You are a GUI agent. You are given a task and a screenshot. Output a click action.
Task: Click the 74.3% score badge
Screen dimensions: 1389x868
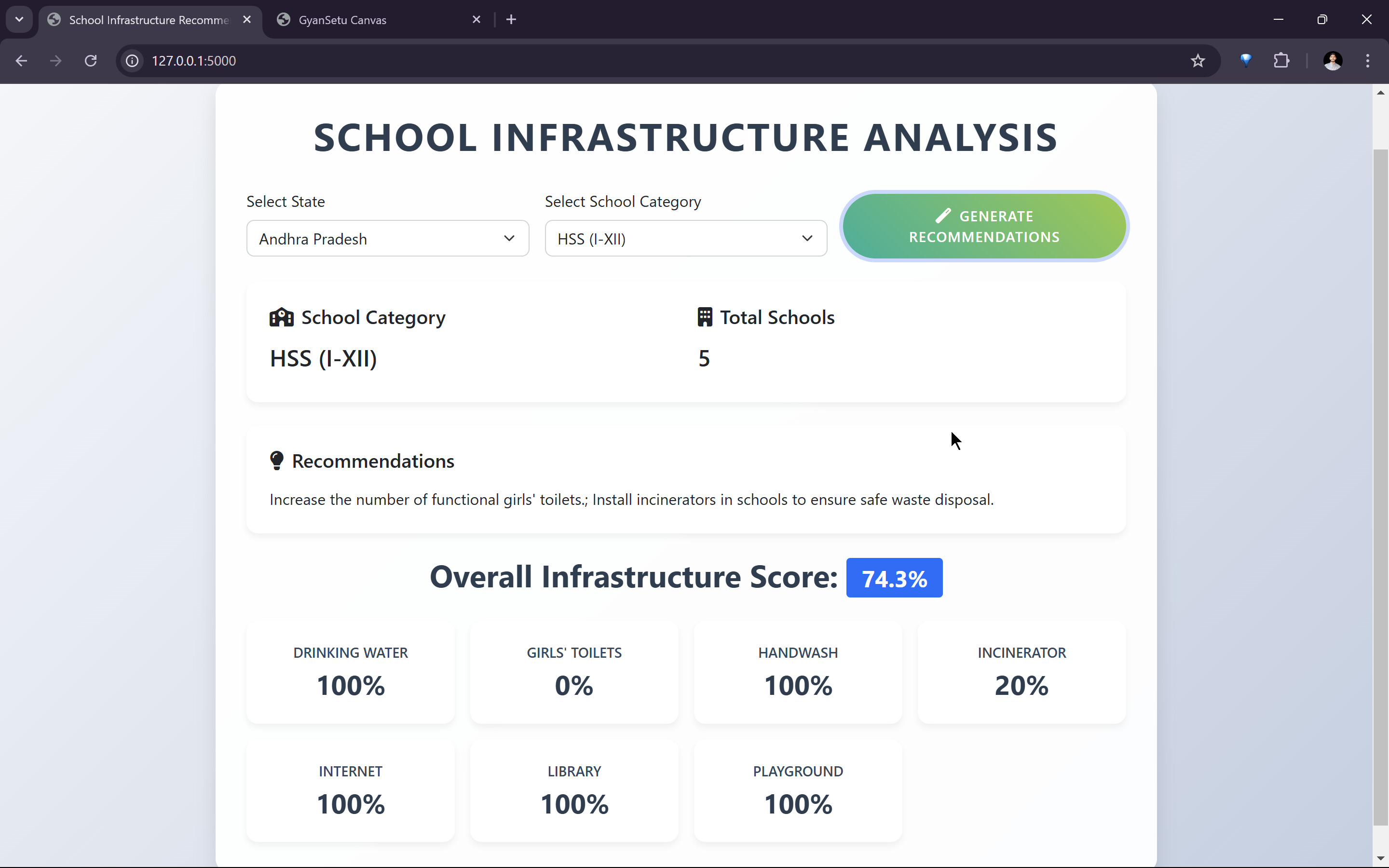pos(894,578)
